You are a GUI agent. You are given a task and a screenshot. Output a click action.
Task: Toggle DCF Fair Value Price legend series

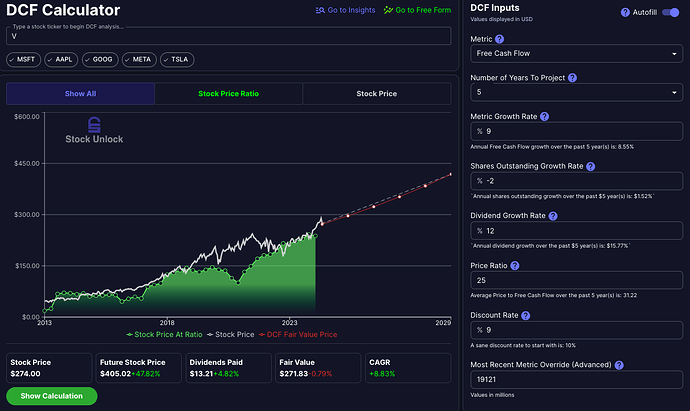click(298, 334)
